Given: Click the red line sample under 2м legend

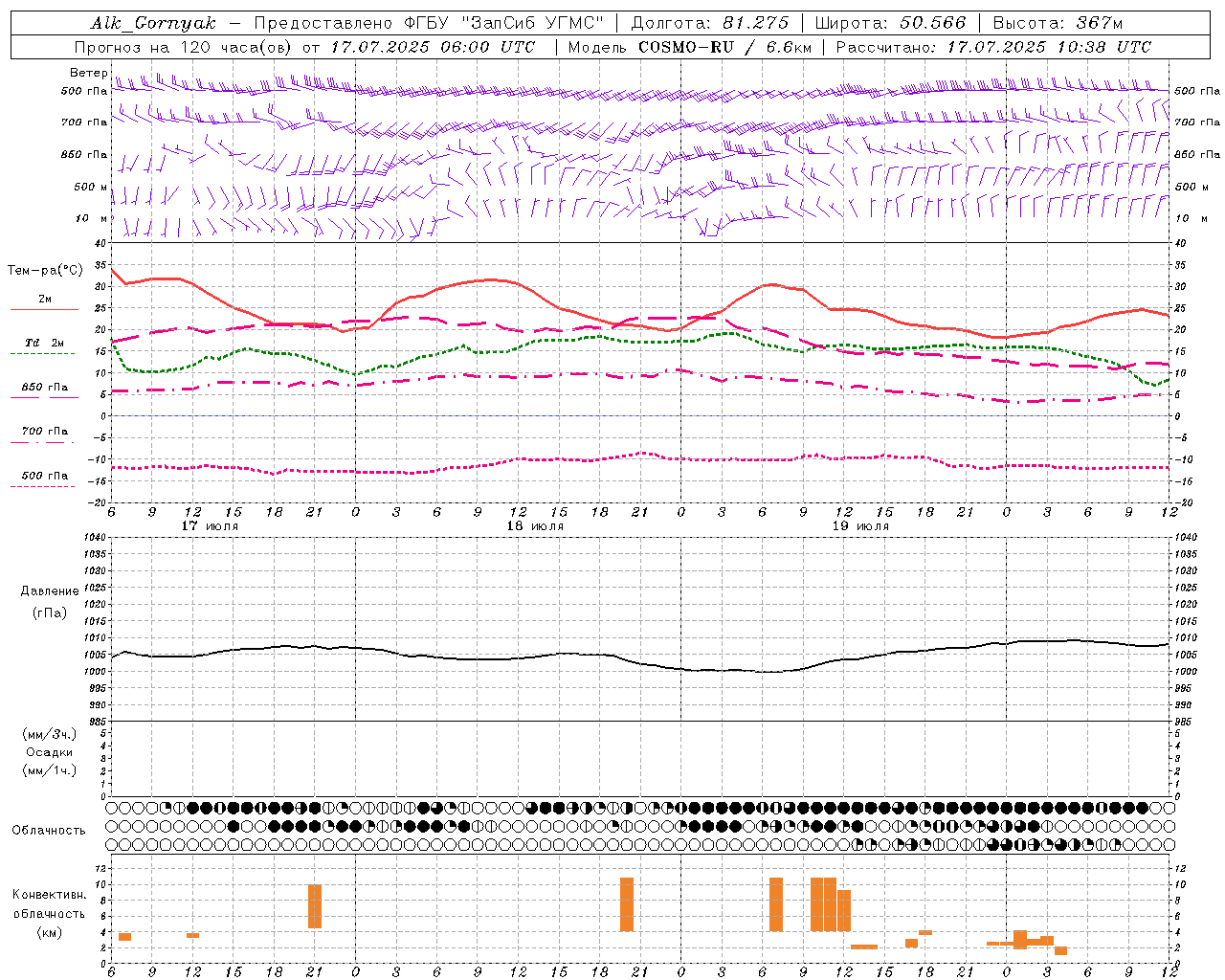Looking at the screenshot, I should 44,310.
